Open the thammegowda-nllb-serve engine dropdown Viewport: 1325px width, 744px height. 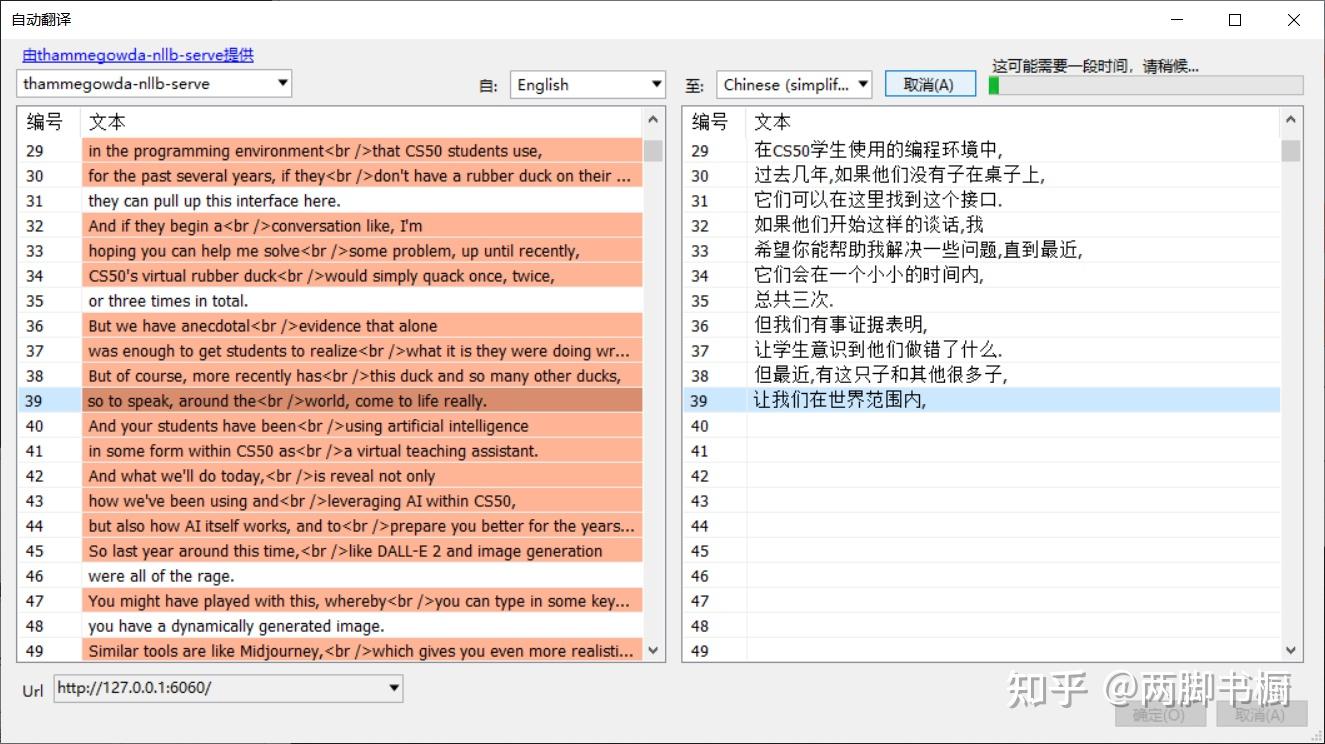(154, 84)
